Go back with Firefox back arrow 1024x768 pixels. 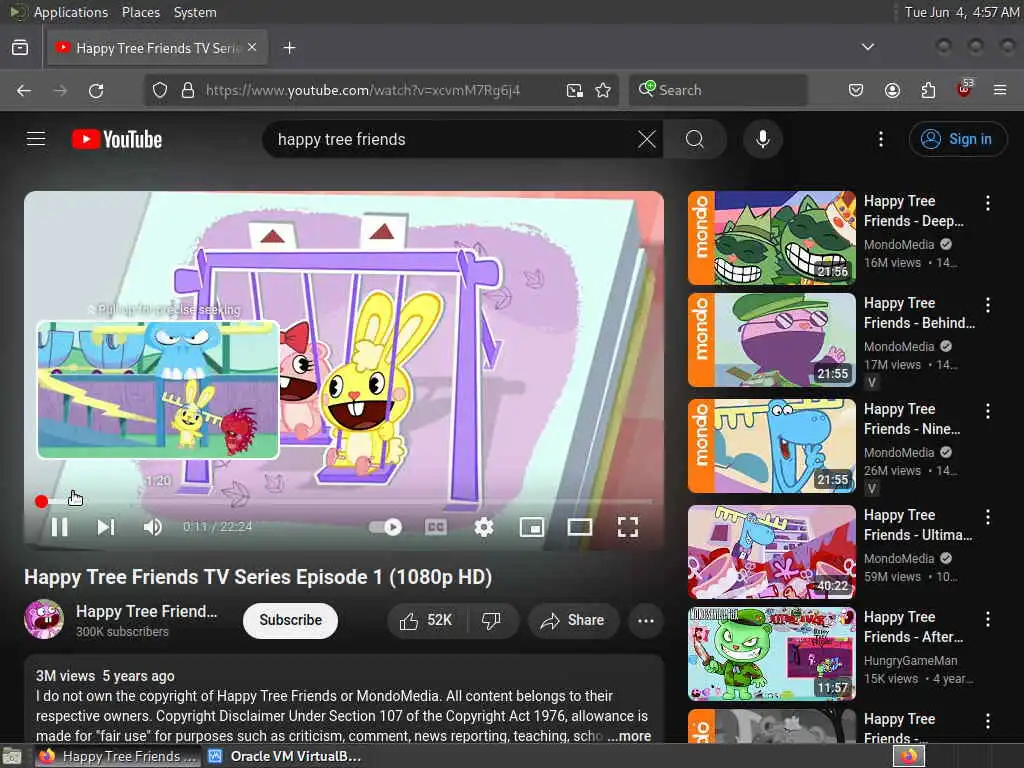coord(24,90)
